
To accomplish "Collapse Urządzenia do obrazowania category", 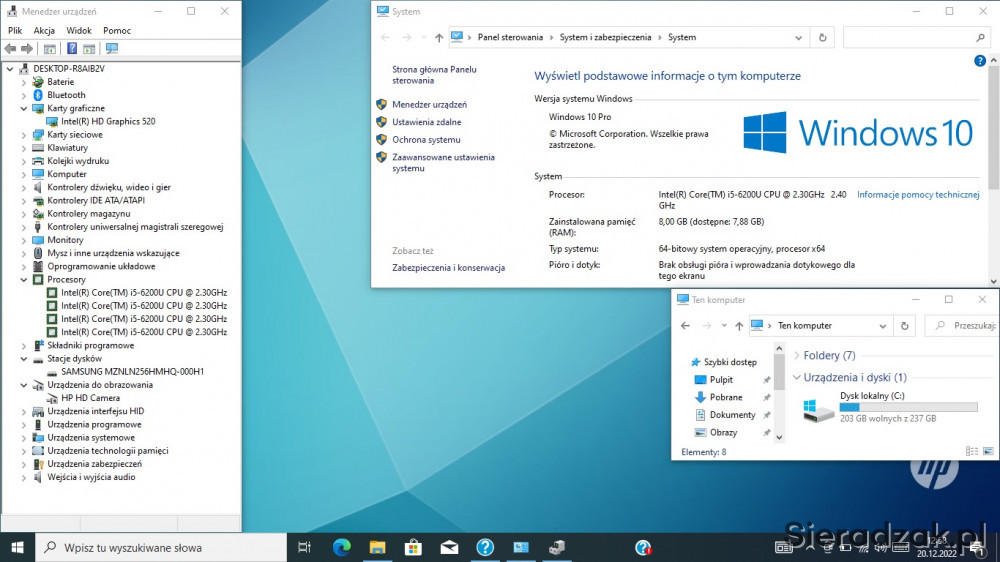I will (24, 385).
